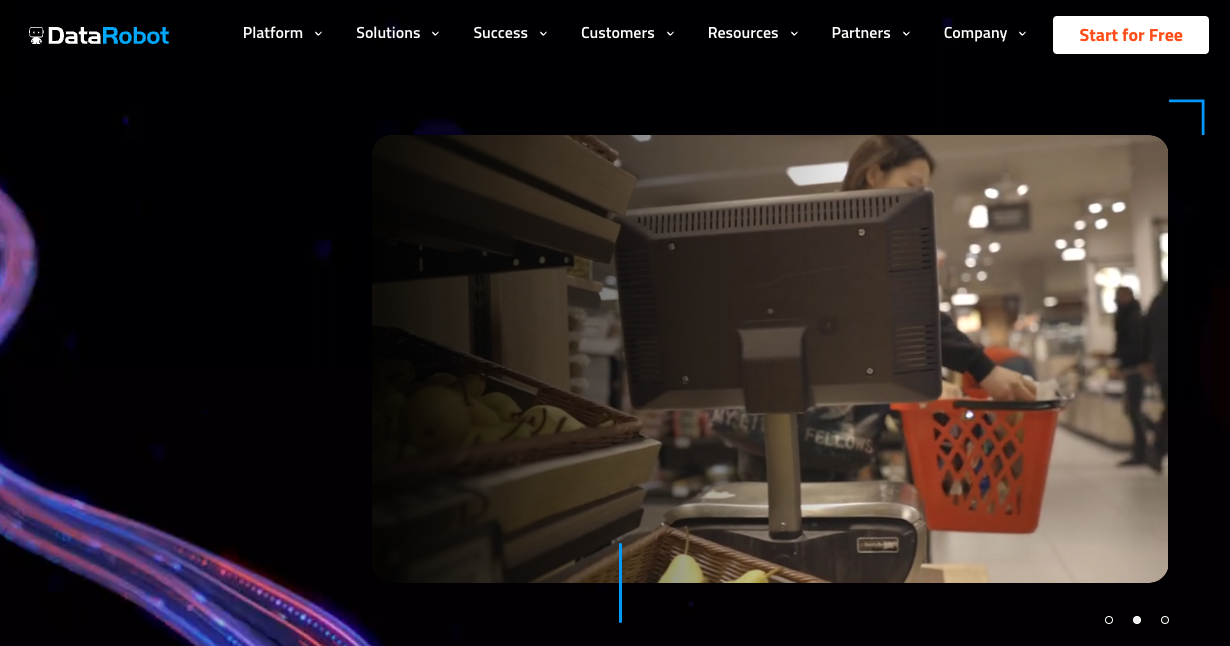1230x646 pixels.
Task: Click the supermarket checkout video
Action: point(770,359)
